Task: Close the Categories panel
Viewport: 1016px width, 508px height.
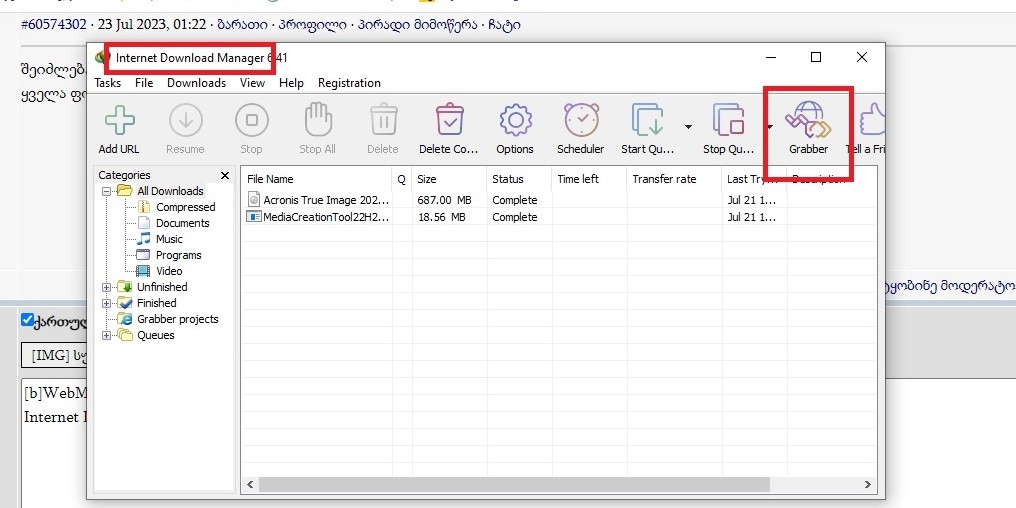Action: pos(225,176)
